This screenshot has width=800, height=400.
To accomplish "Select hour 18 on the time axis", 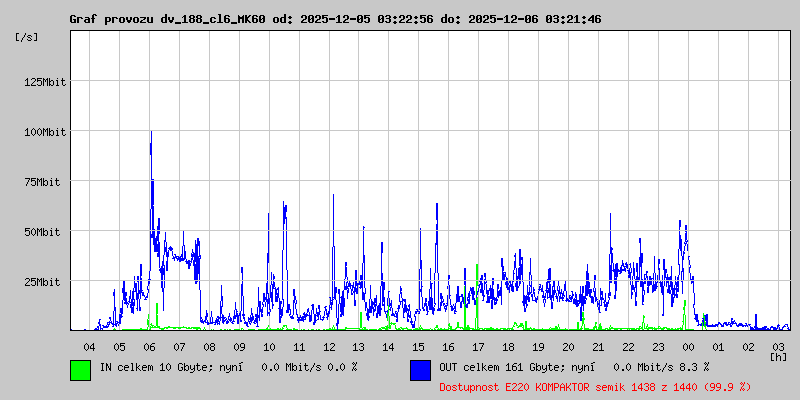I will point(508,346).
